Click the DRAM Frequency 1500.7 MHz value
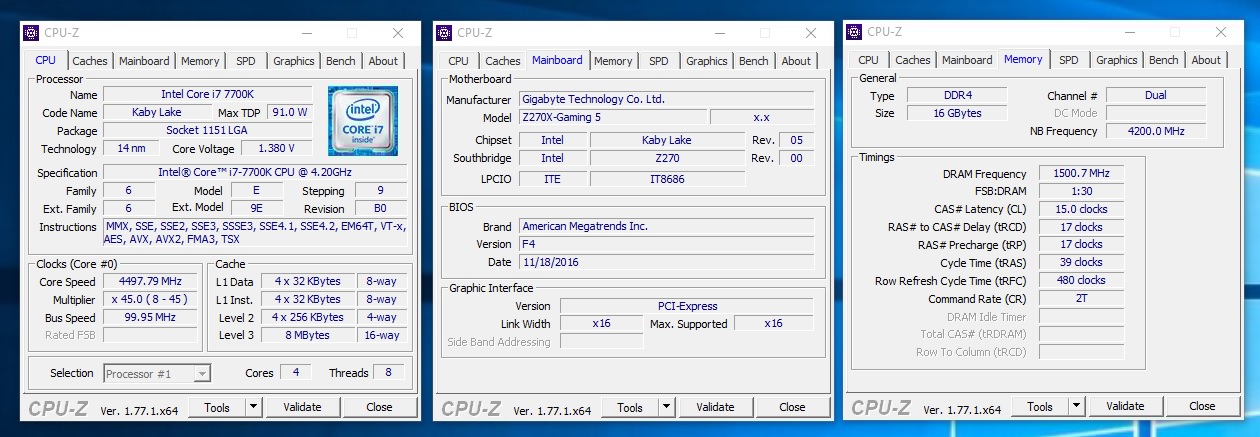This screenshot has width=1260, height=437. (x=1081, y=173)
